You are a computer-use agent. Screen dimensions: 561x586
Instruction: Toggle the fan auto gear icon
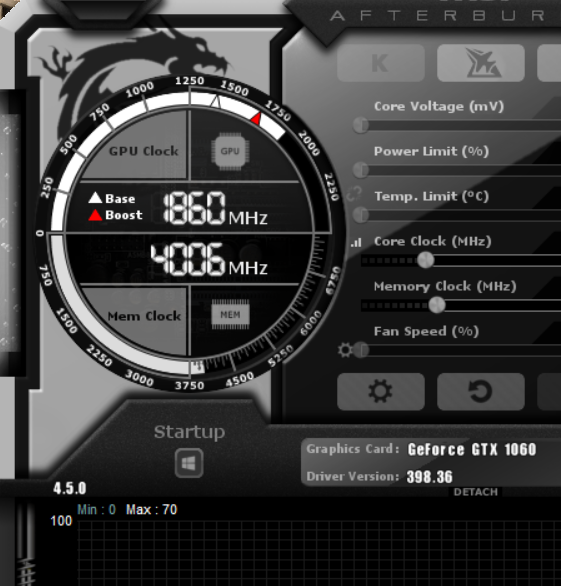(345, 350)
